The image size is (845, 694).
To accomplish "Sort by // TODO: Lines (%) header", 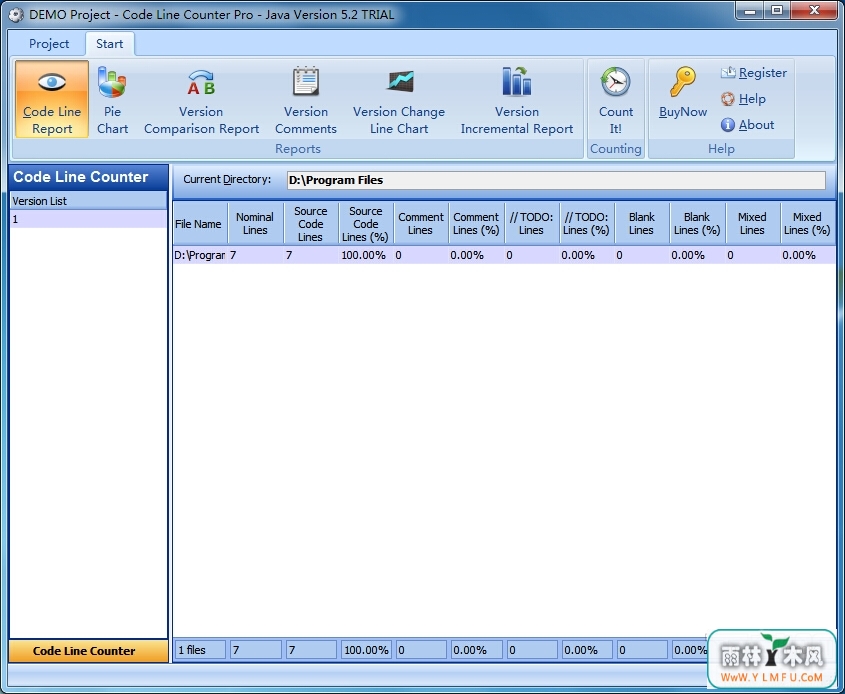I will (587, 224).
